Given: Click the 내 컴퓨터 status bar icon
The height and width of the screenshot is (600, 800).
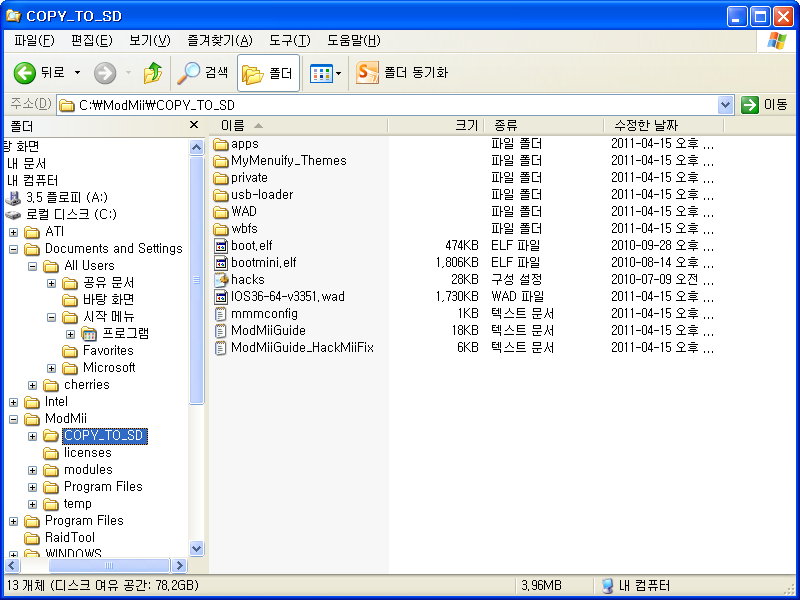Looking at the screenshot, I should (x=607, y=586).
